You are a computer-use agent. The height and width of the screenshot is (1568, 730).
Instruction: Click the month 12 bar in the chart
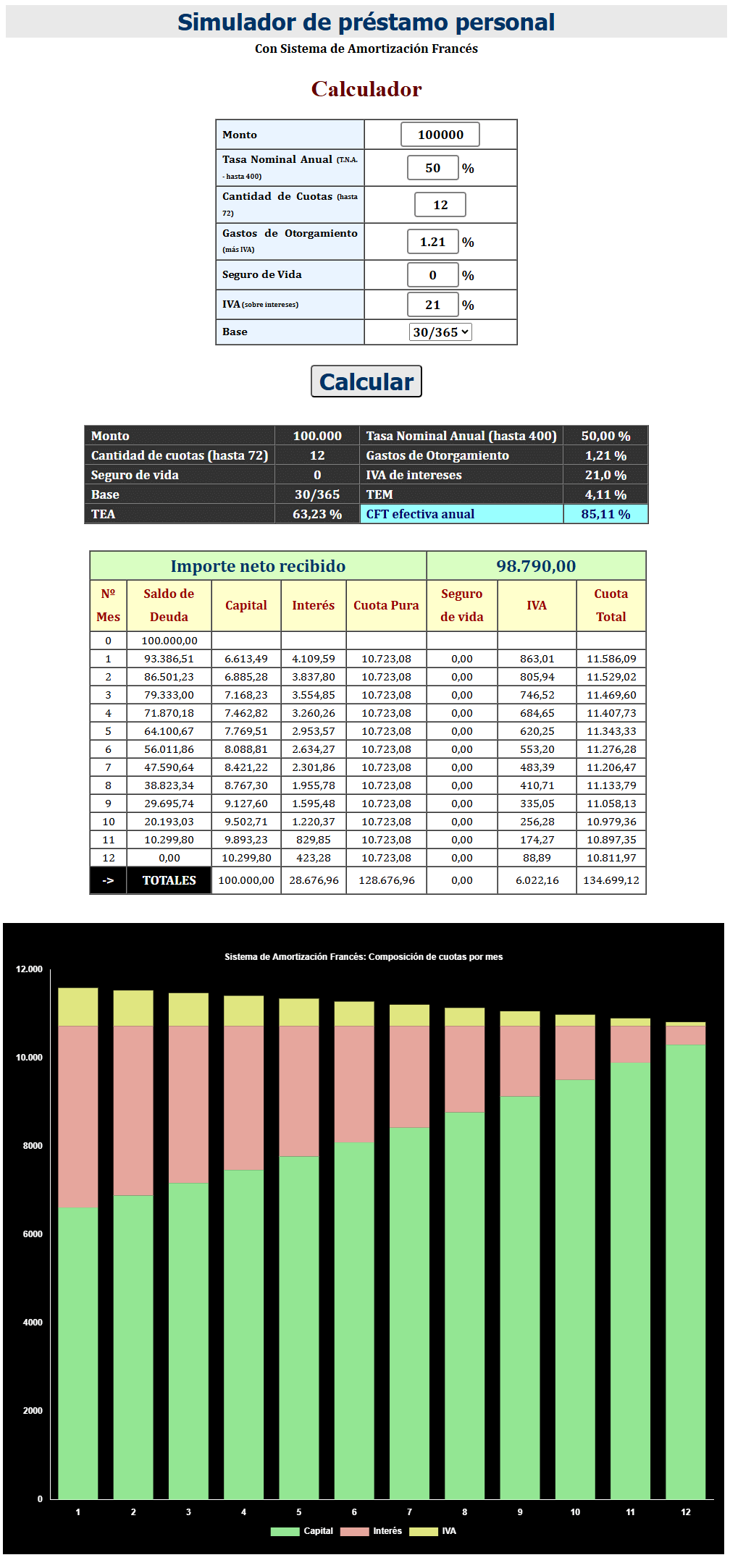tap(686, 1260)
